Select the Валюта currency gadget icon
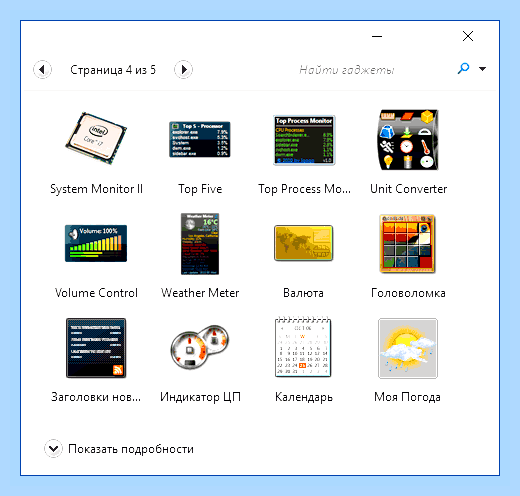 point(303,243)
